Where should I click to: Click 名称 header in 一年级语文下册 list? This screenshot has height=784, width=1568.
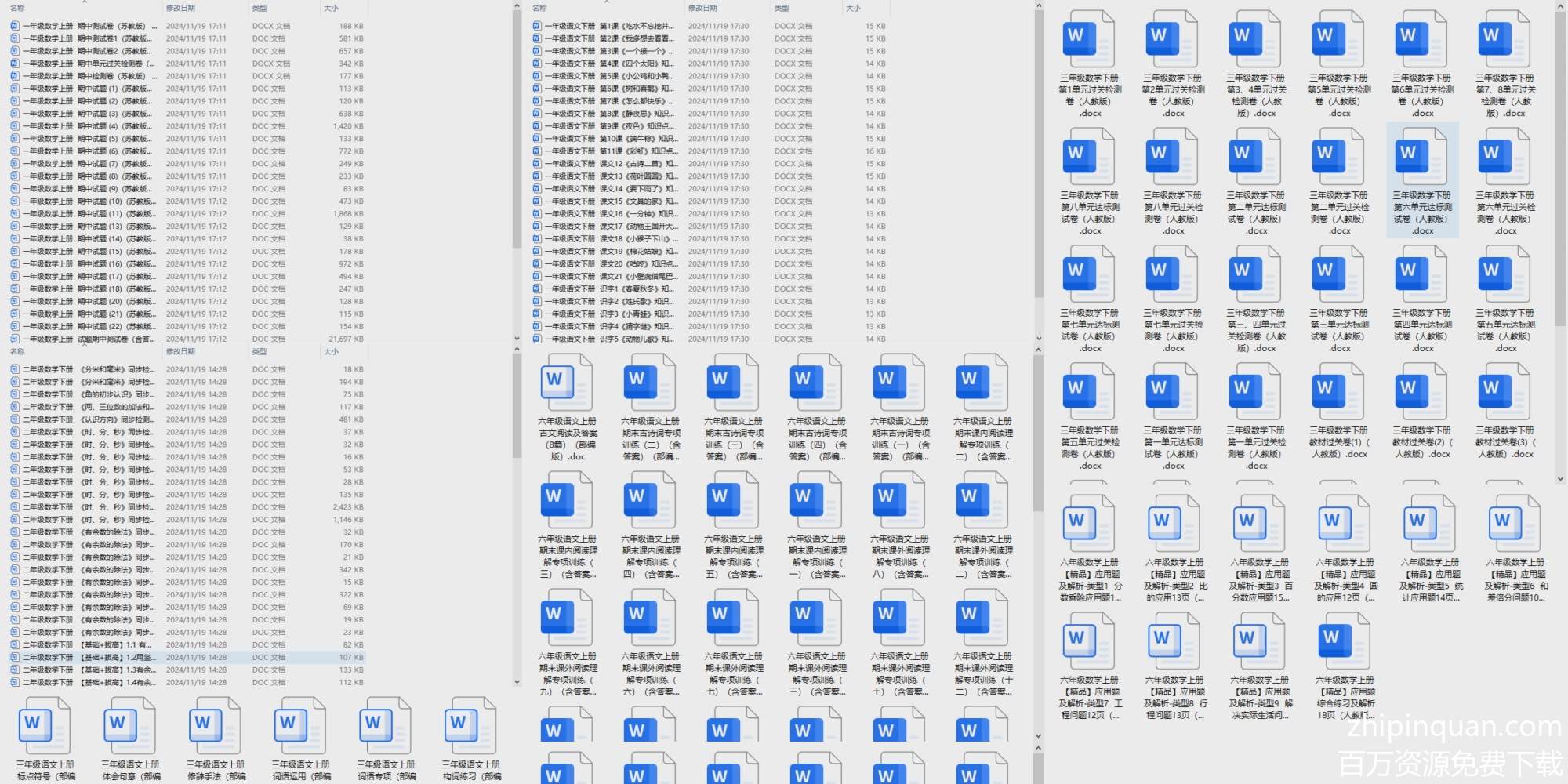(539, 8)
